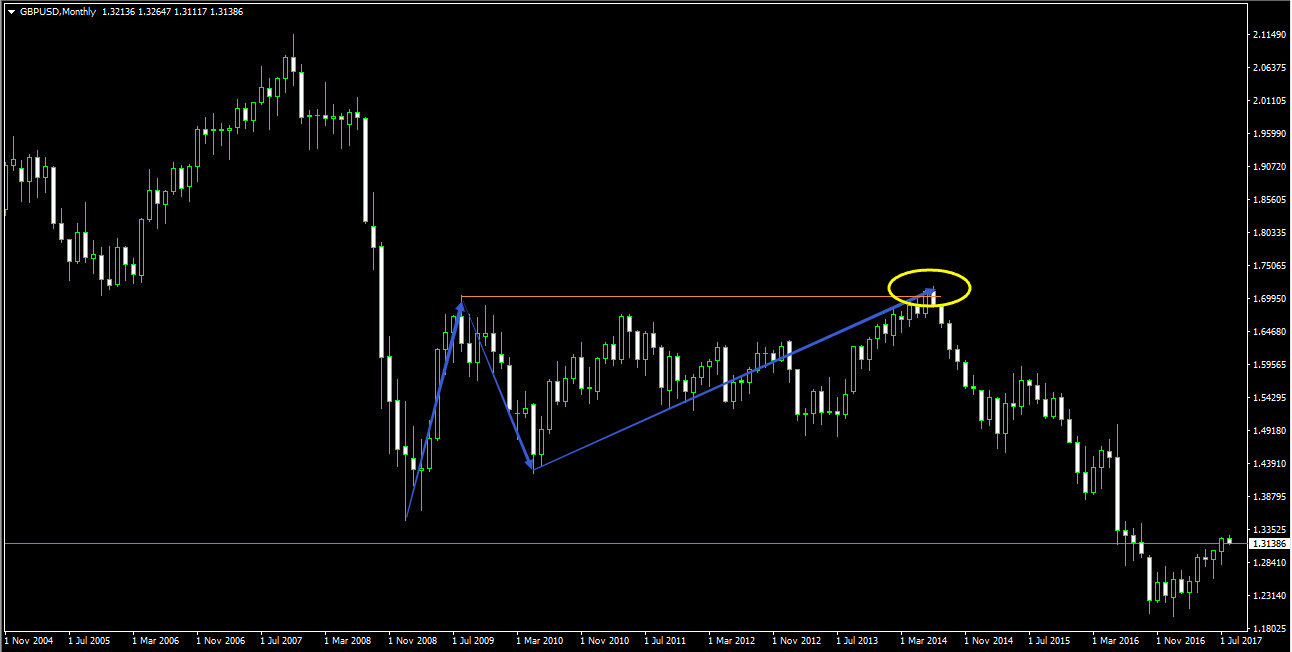
Task: Select the steep falling blue line after the 2009 peak
Action: (495, 384)
